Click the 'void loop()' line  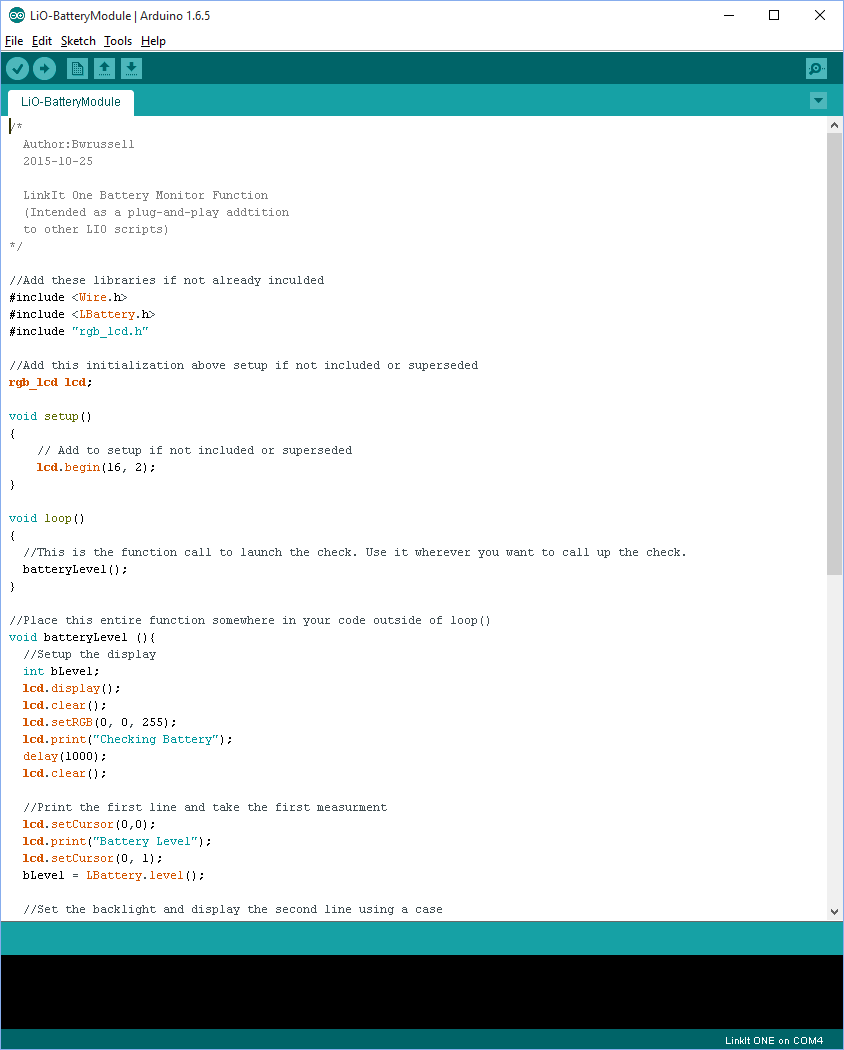(47, 518)
